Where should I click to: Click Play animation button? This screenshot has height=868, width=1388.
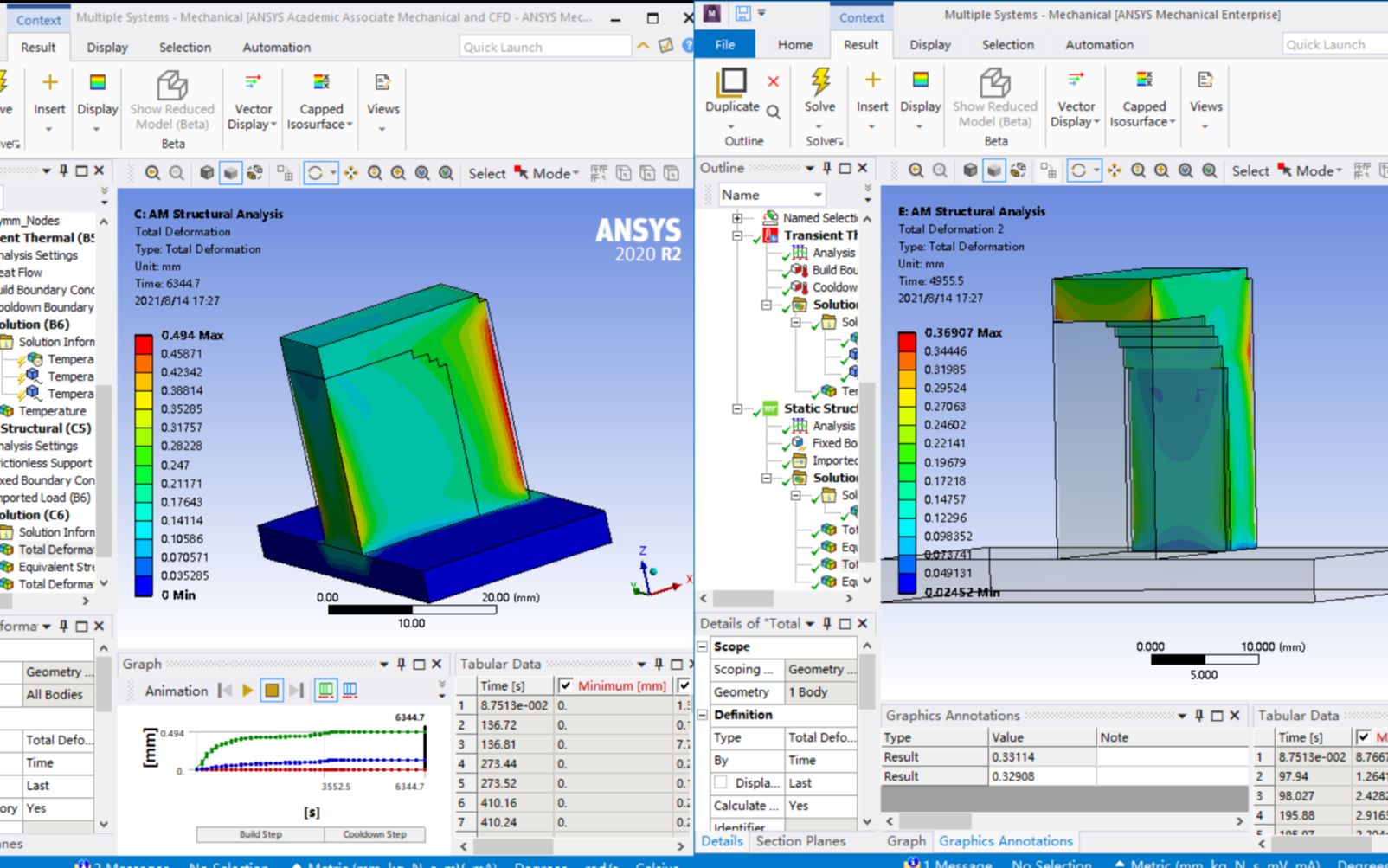(247, 691)
